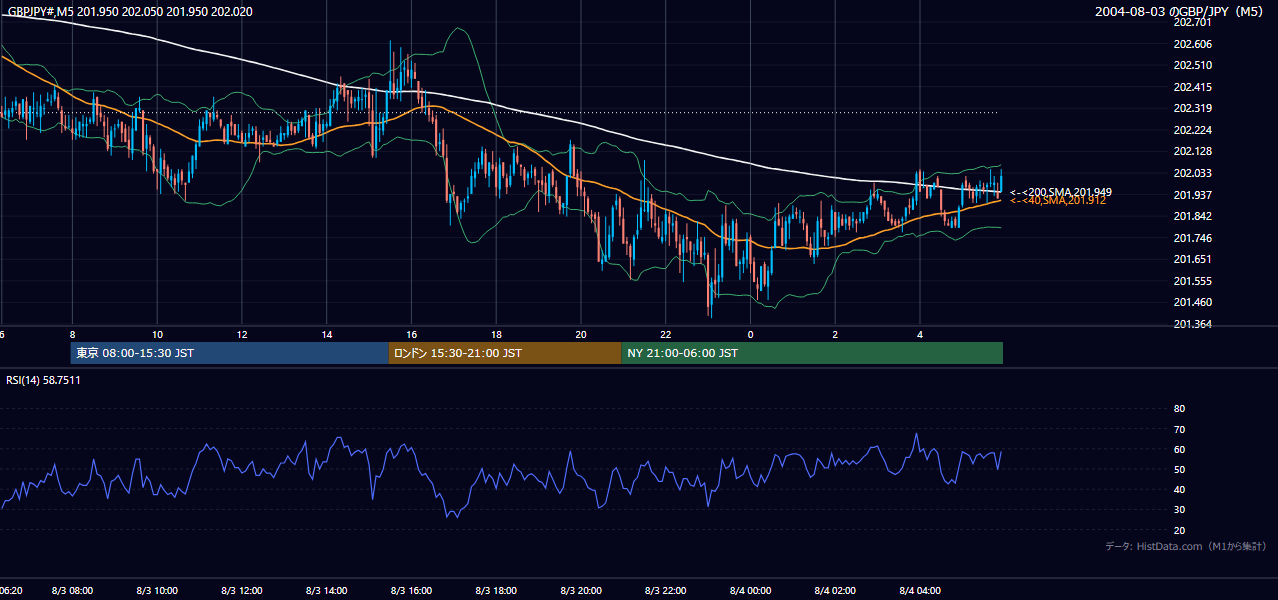Screen dimensions: 1278x600
Task: Click price axis value 201.364
Action: [1192, 324]
